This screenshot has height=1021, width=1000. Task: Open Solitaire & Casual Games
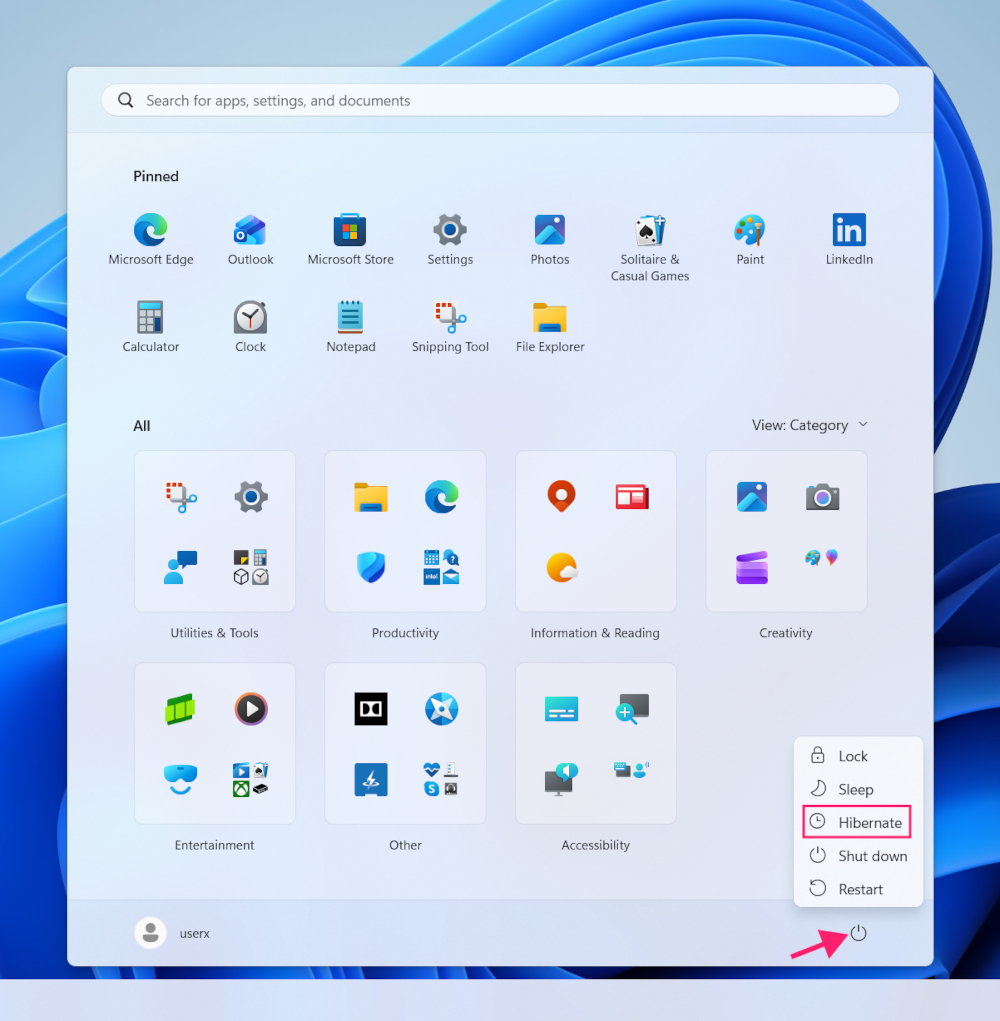click(650, 247)
